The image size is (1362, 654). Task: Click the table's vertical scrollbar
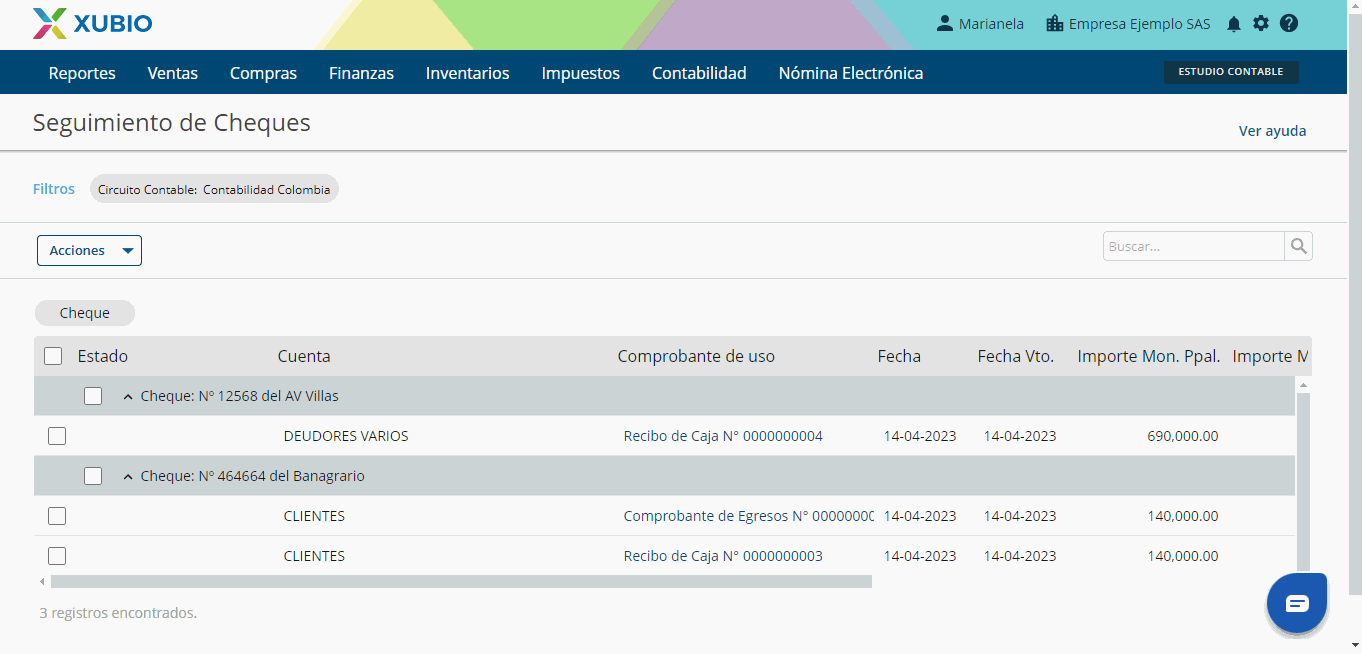point(1302,482)
